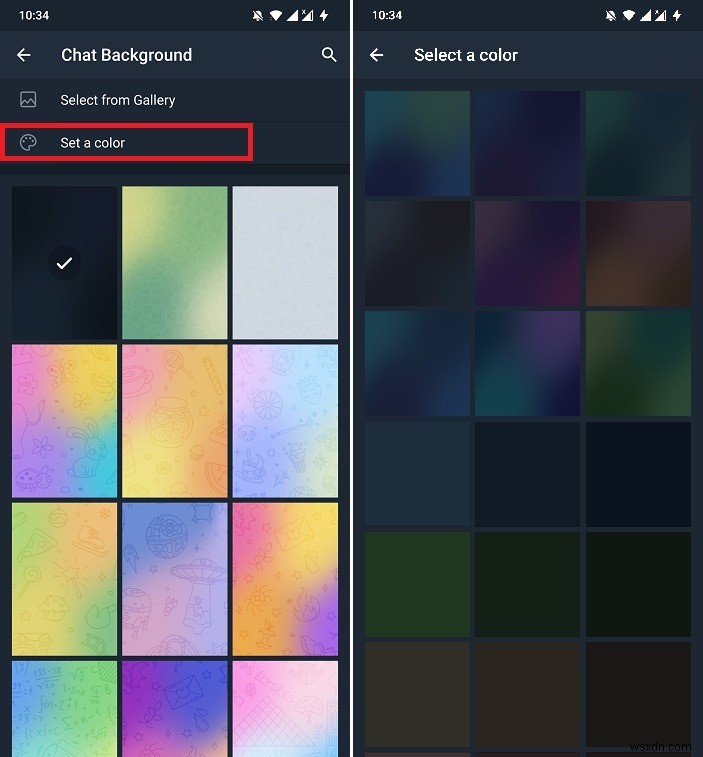Select teal-to-navy gradient color, third row left
703x757 pixels.
pyautogui.click(x=417, y=364)
